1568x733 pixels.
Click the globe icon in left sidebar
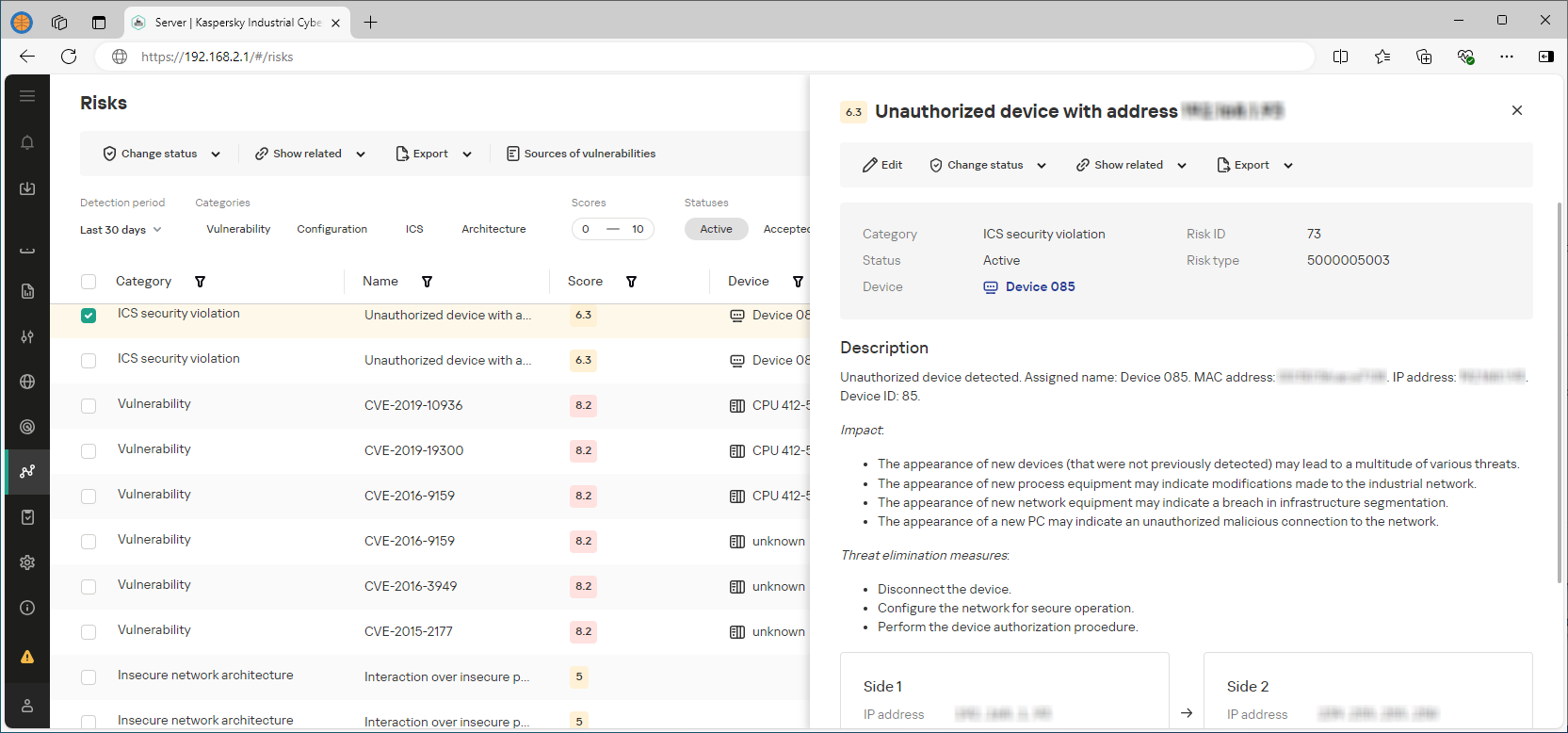pyautogui.click(x=27, y=382)
